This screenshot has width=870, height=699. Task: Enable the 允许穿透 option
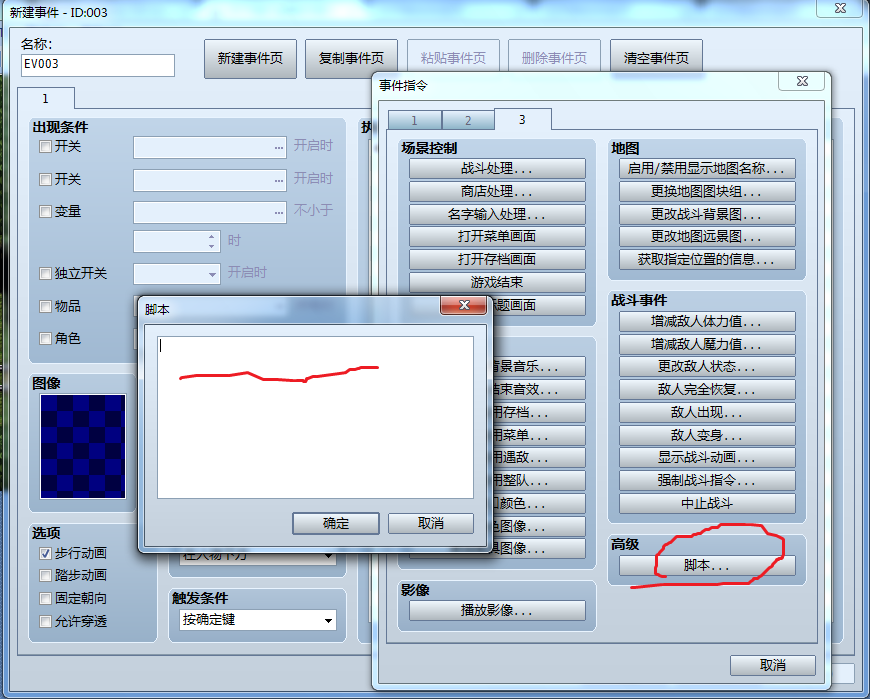tap(45, 621)
